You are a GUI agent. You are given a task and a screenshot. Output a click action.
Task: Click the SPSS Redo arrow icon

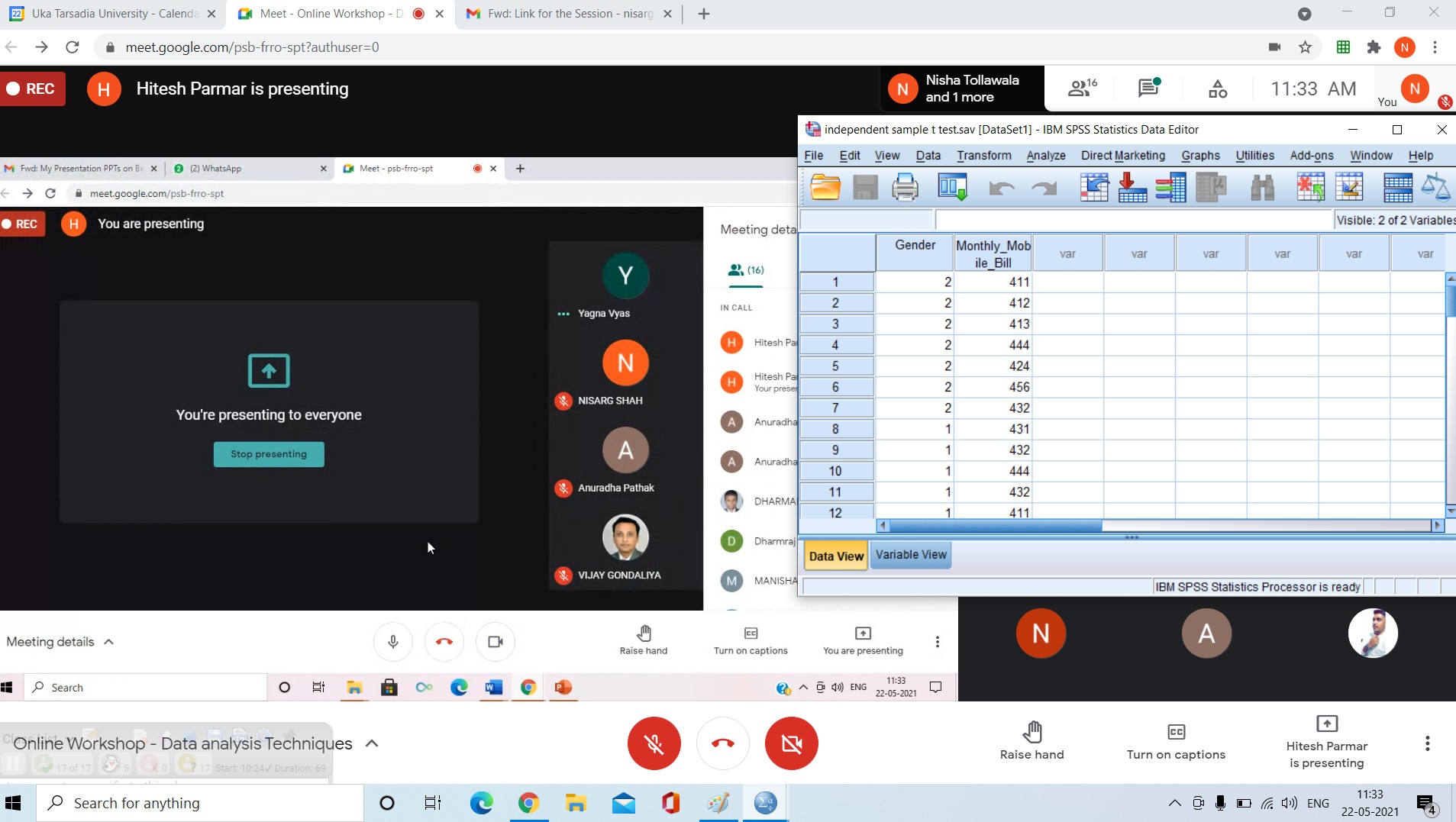1044,188
